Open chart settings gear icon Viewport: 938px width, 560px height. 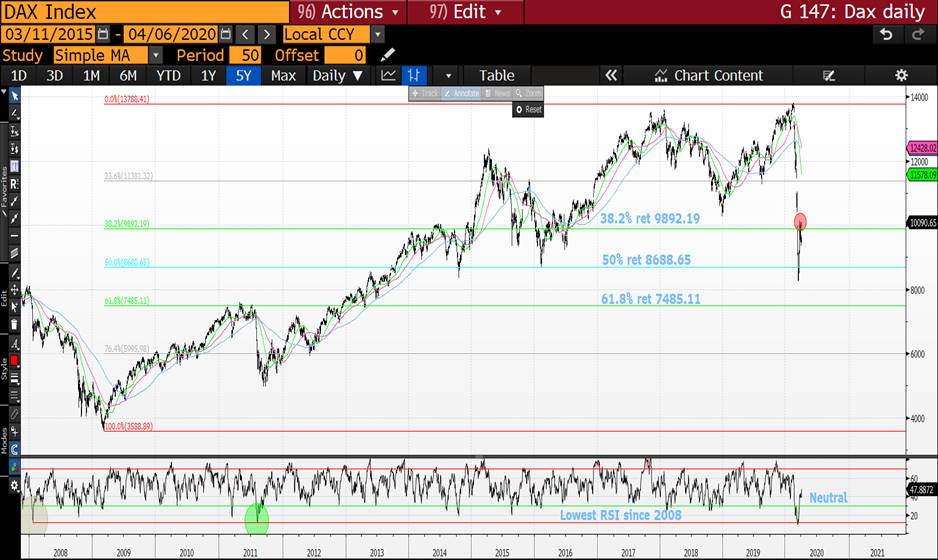click(x=901, y=75)
